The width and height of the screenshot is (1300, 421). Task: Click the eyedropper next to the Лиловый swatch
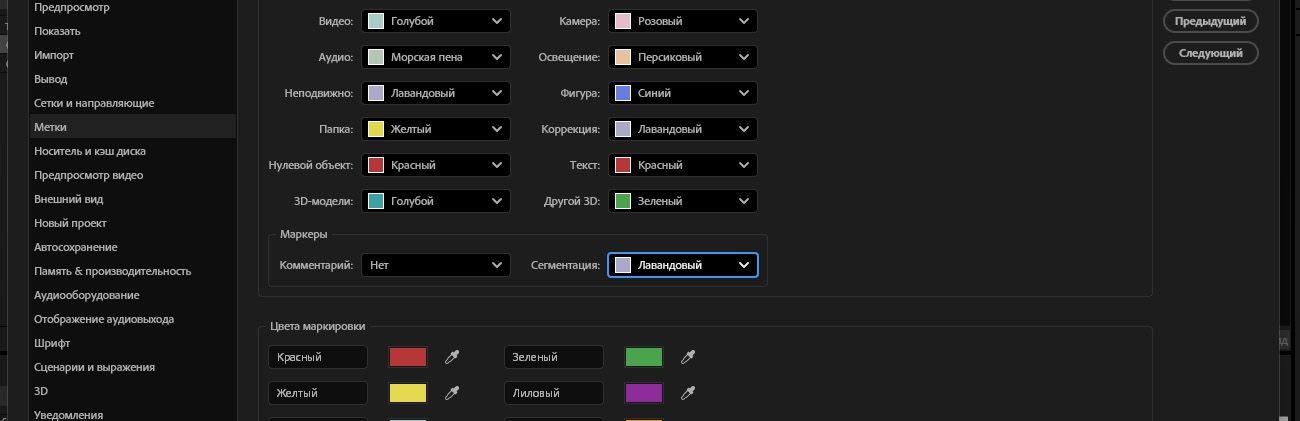pos(688,393)
